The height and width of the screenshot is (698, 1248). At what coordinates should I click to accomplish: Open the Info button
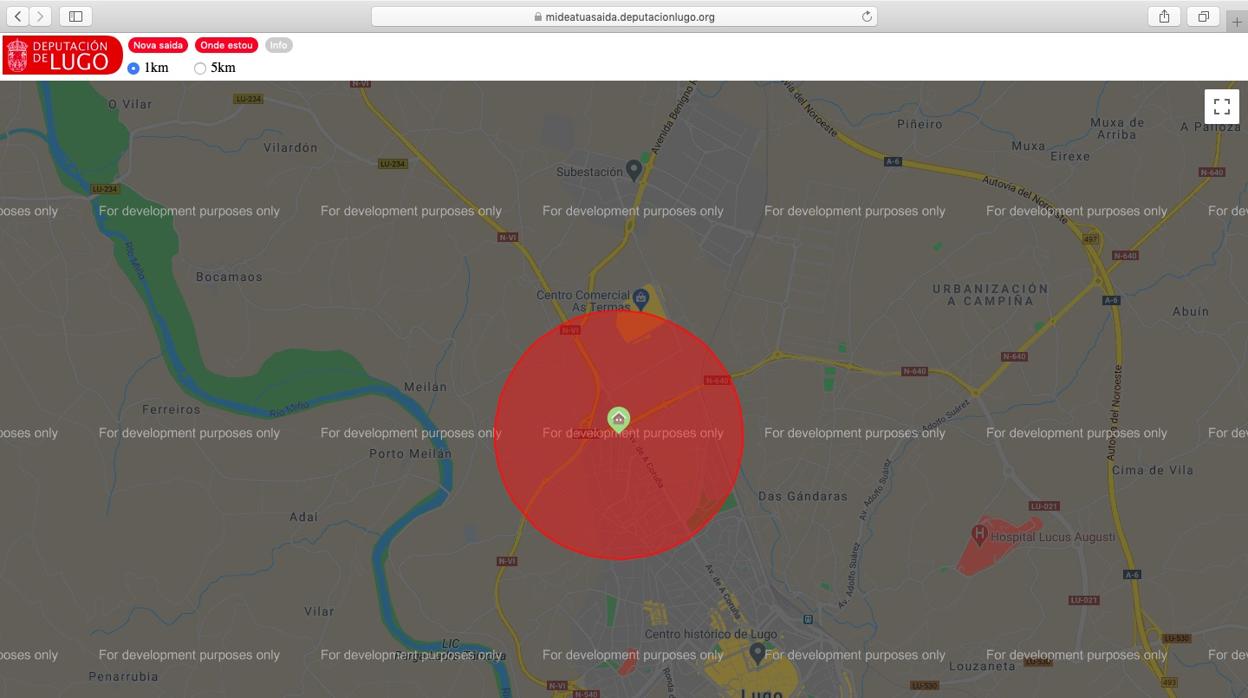point(278,45)
